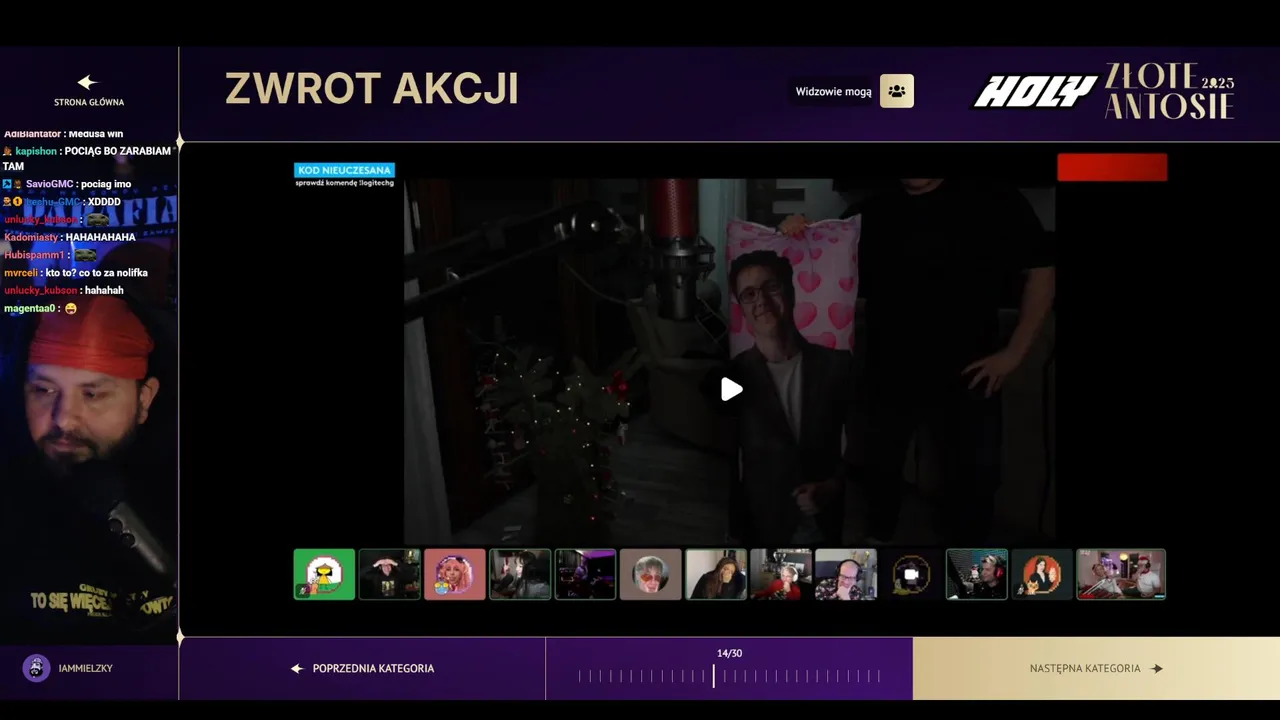1280x720 pixels.
Task: Click the ZWROT AKCJI category title
Action: point(372,89)
